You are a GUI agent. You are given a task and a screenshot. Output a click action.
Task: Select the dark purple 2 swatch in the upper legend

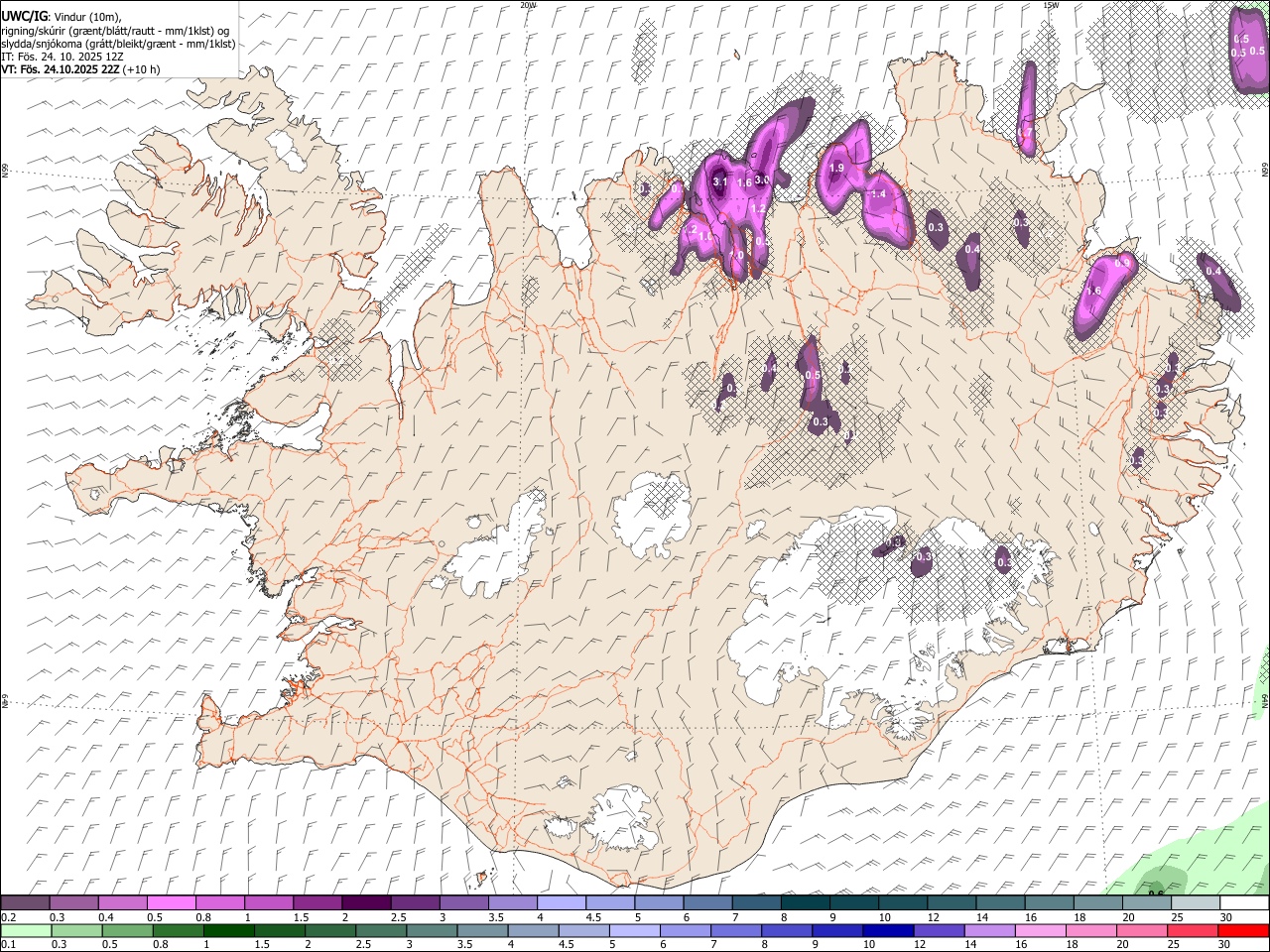[x=366, y=902]
